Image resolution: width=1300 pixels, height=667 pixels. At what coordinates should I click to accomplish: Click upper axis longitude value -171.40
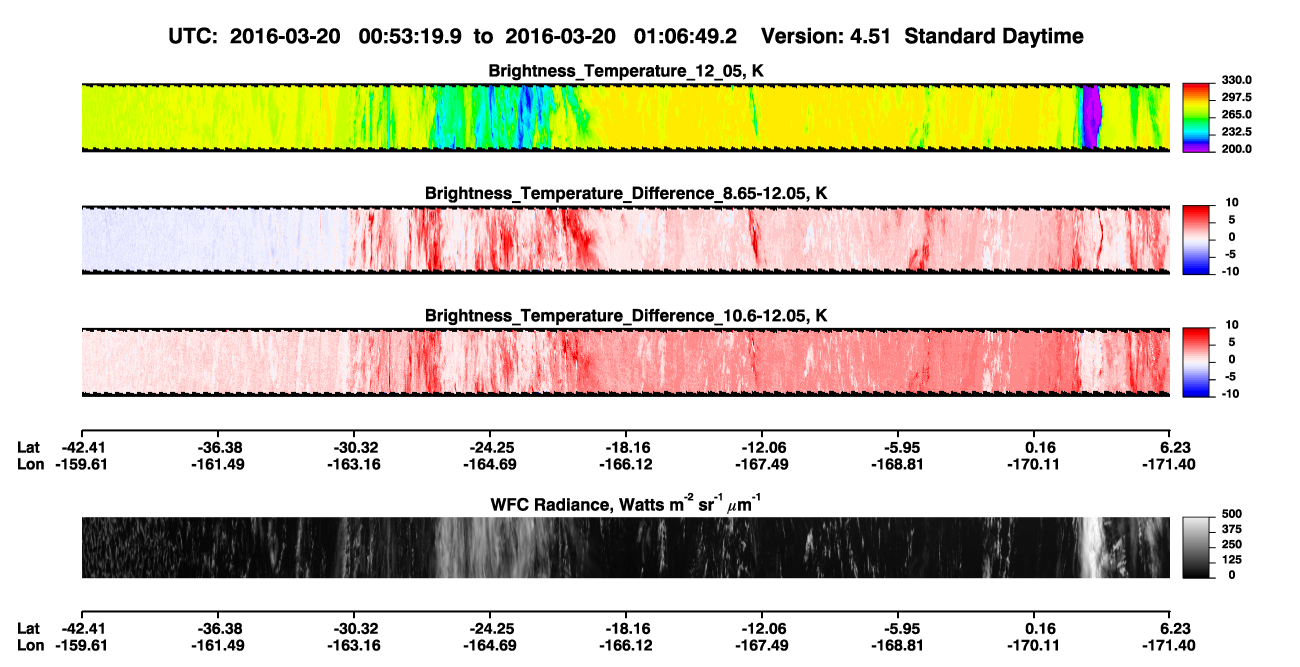pos(1170,464)
